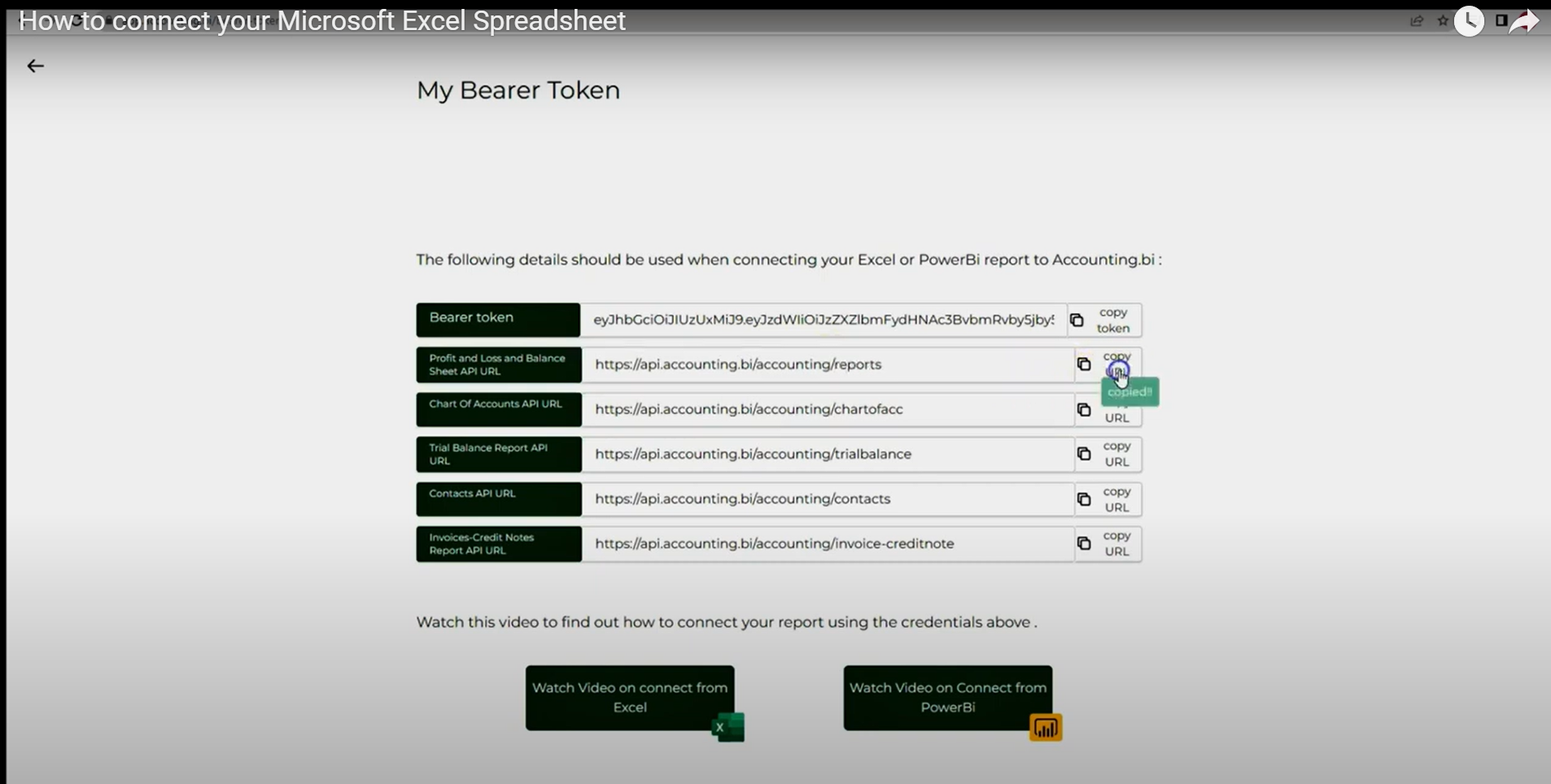This screenshot has height=784, width=1551.
Task: Click the back arrow at top left
Action: pyautogui.click(x=34, y=65)
